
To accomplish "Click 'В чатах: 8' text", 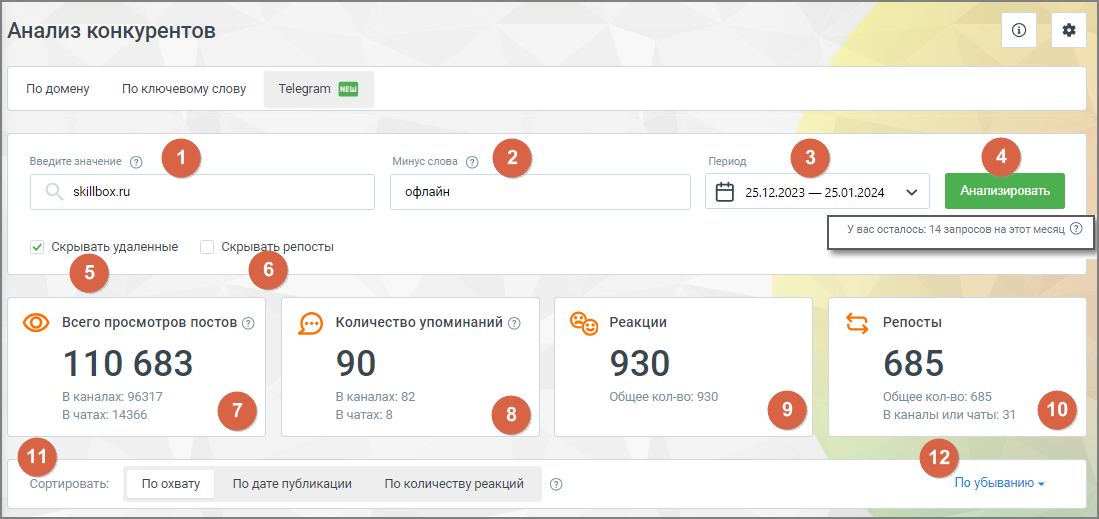I will coord(364,415).
